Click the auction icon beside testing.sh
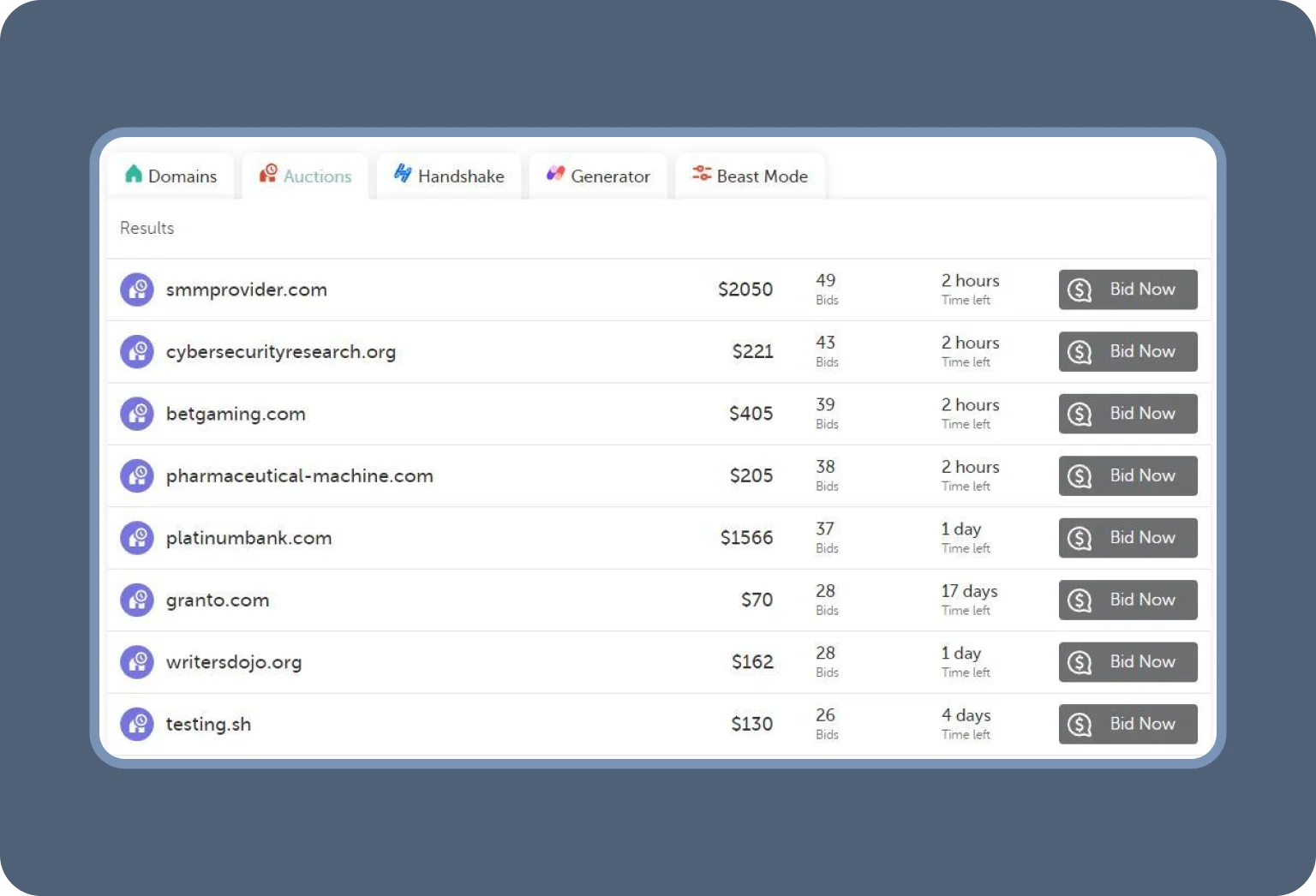Image resolution: width=1316 pixels, height=896 pixels. pyautogui.click(x=137, y=724)
